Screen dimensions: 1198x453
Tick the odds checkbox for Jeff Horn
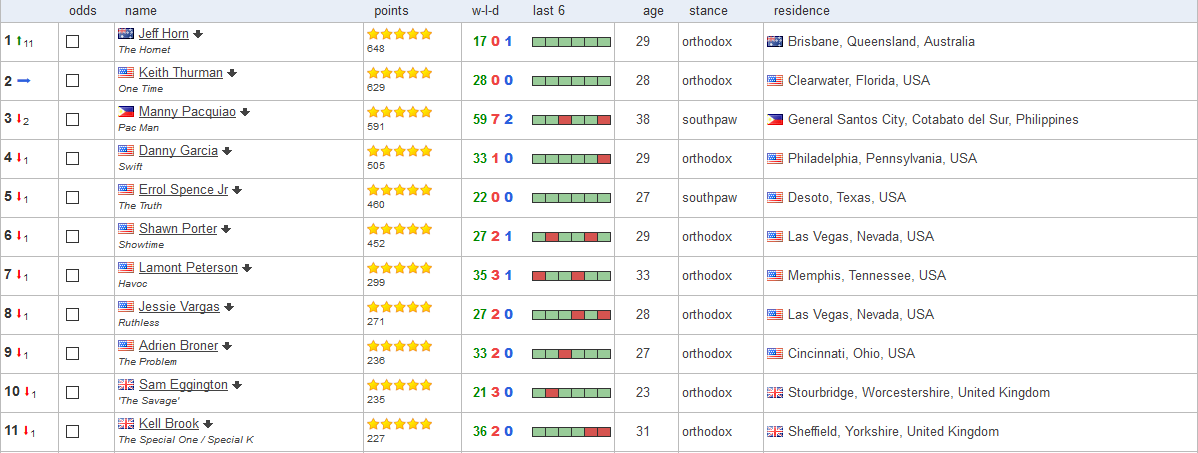point(73,41)
